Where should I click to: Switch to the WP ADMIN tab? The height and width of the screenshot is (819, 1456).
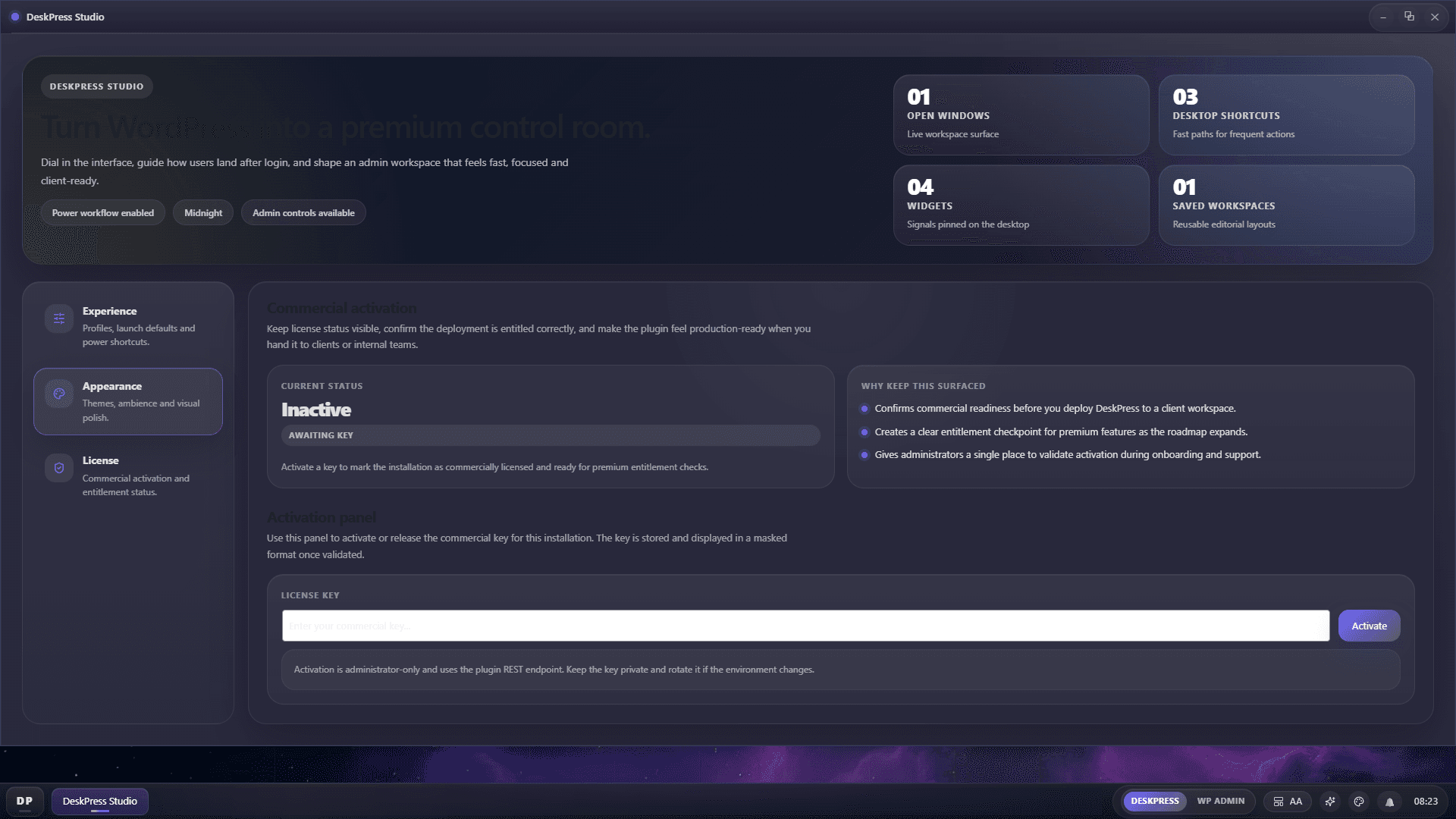1220,801
